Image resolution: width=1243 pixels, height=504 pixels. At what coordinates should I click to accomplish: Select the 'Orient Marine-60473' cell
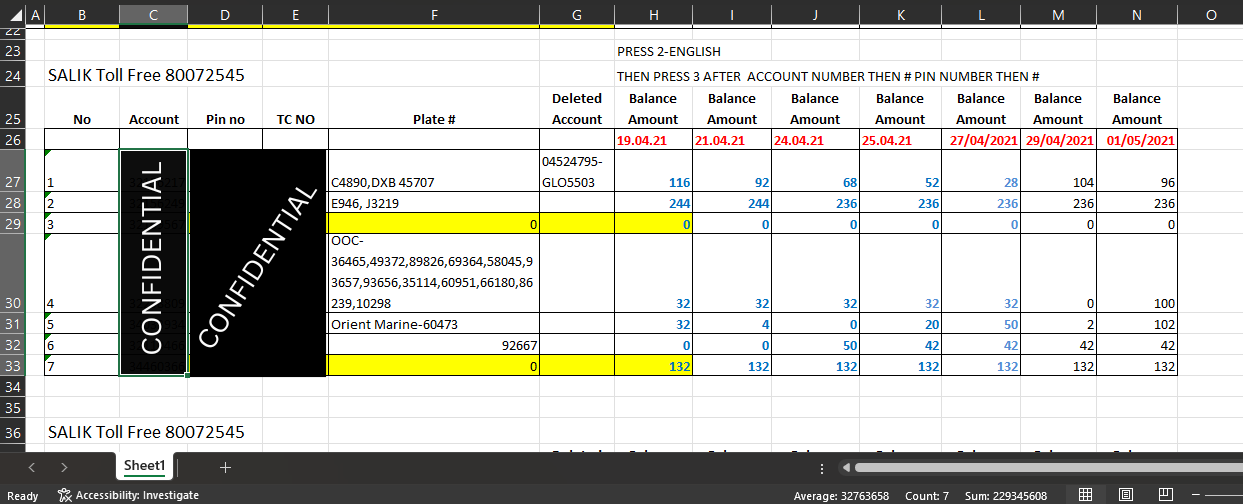pyautogui.click(x=434, y=324)
